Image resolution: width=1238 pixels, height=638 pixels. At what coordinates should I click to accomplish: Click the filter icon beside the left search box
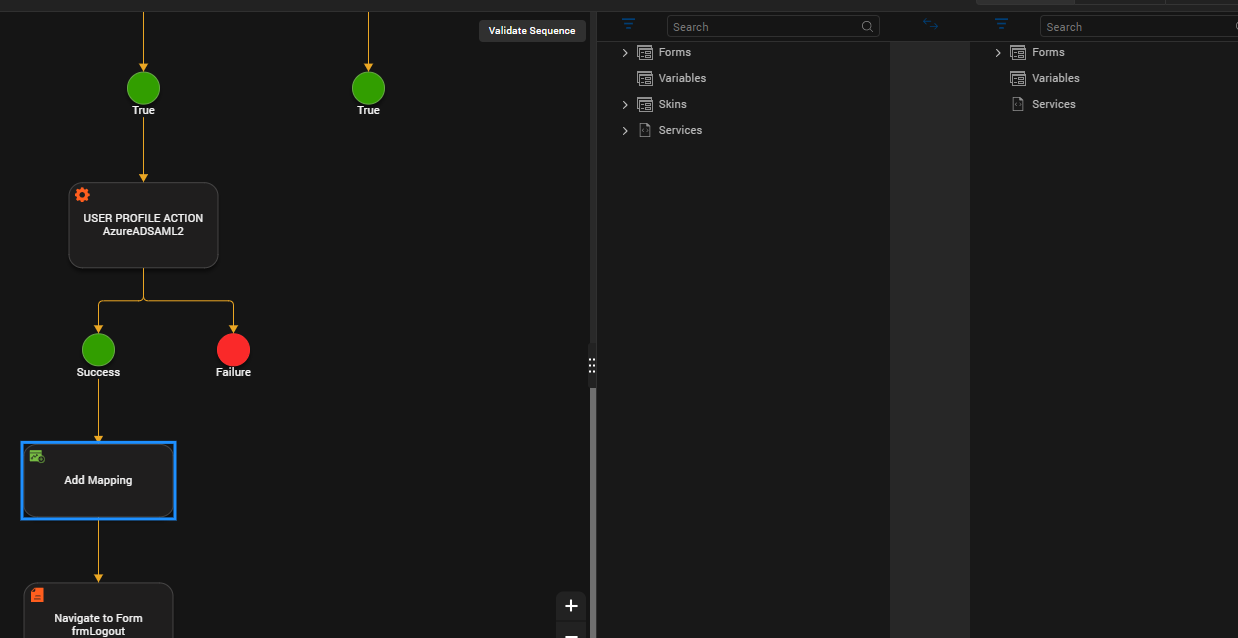[628, 24]
